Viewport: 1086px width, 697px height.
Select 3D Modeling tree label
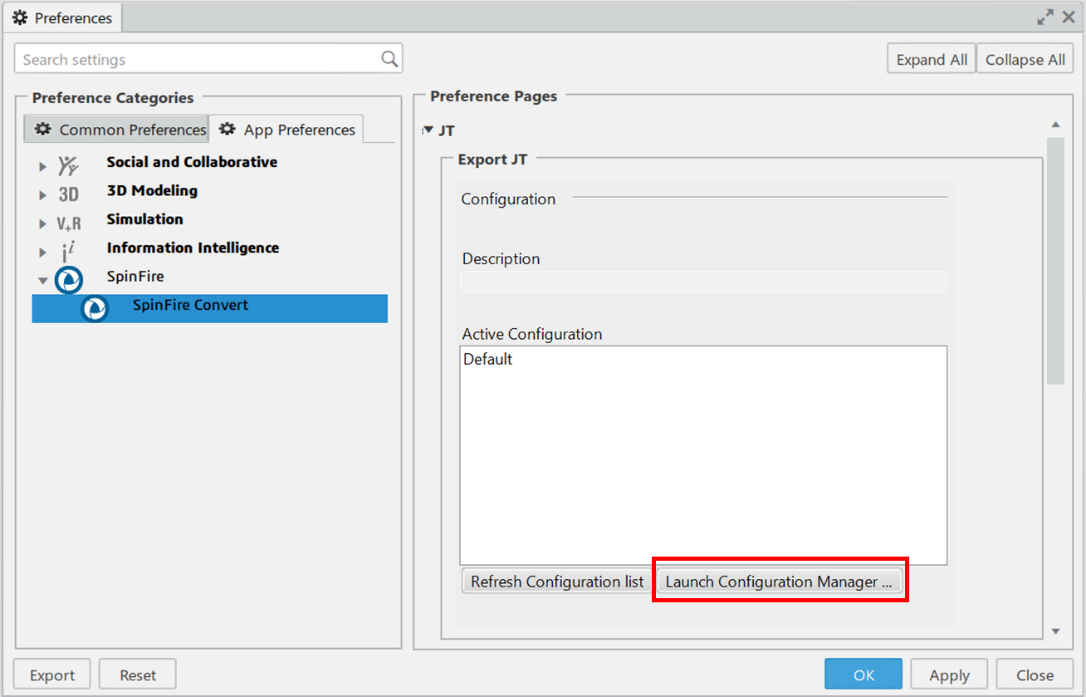click(x=152, y=191)
